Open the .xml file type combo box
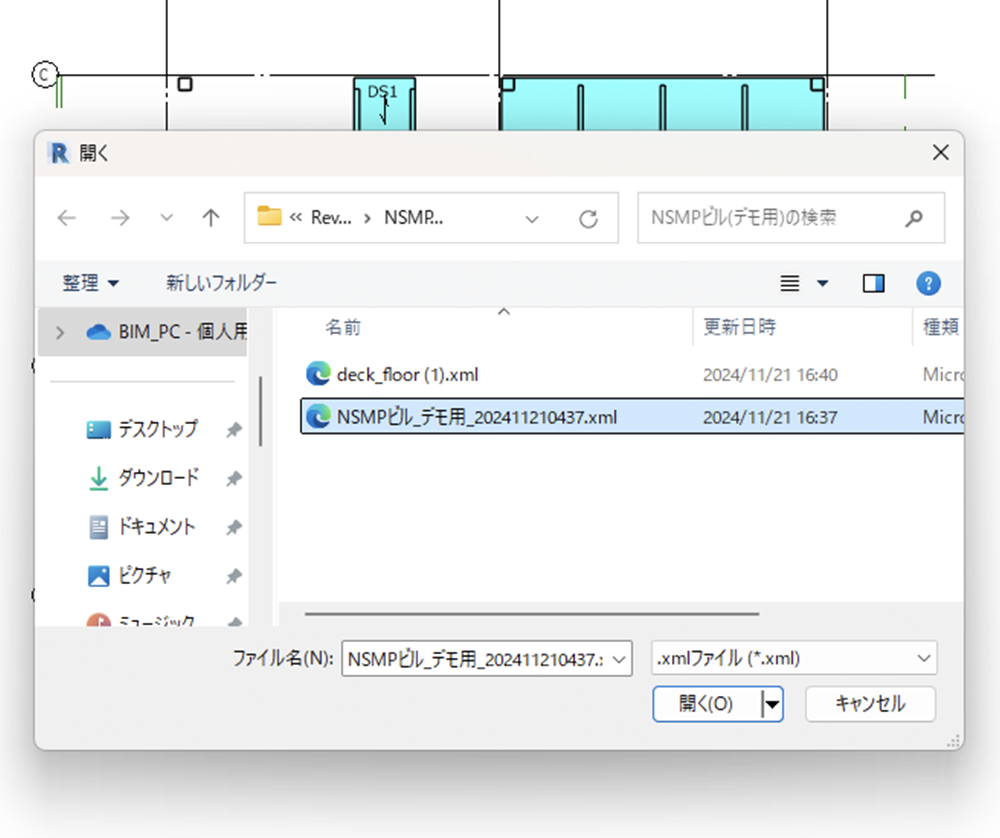 click(x=794, y=659)
